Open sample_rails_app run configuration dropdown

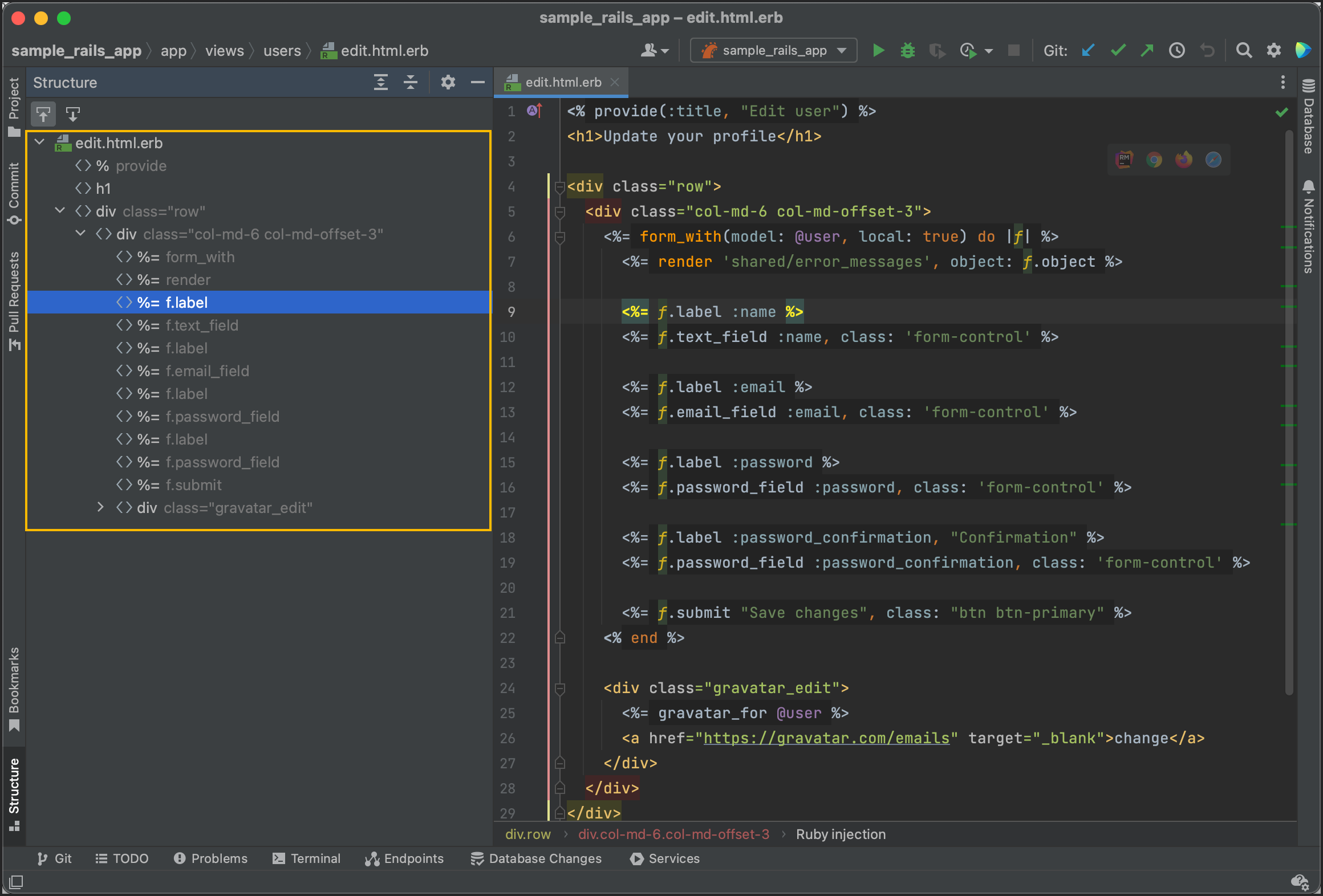(774, 51)
